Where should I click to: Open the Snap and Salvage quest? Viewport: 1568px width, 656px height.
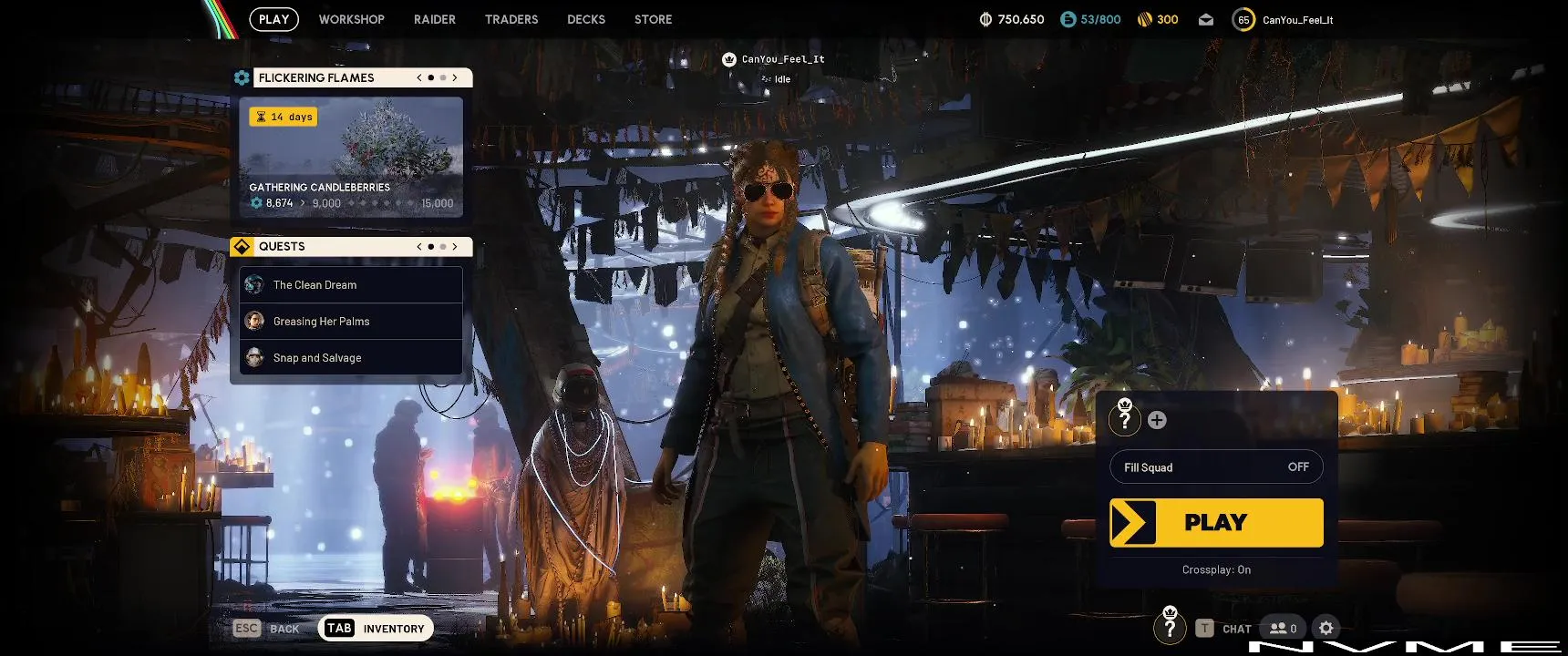tap(351, 357)
